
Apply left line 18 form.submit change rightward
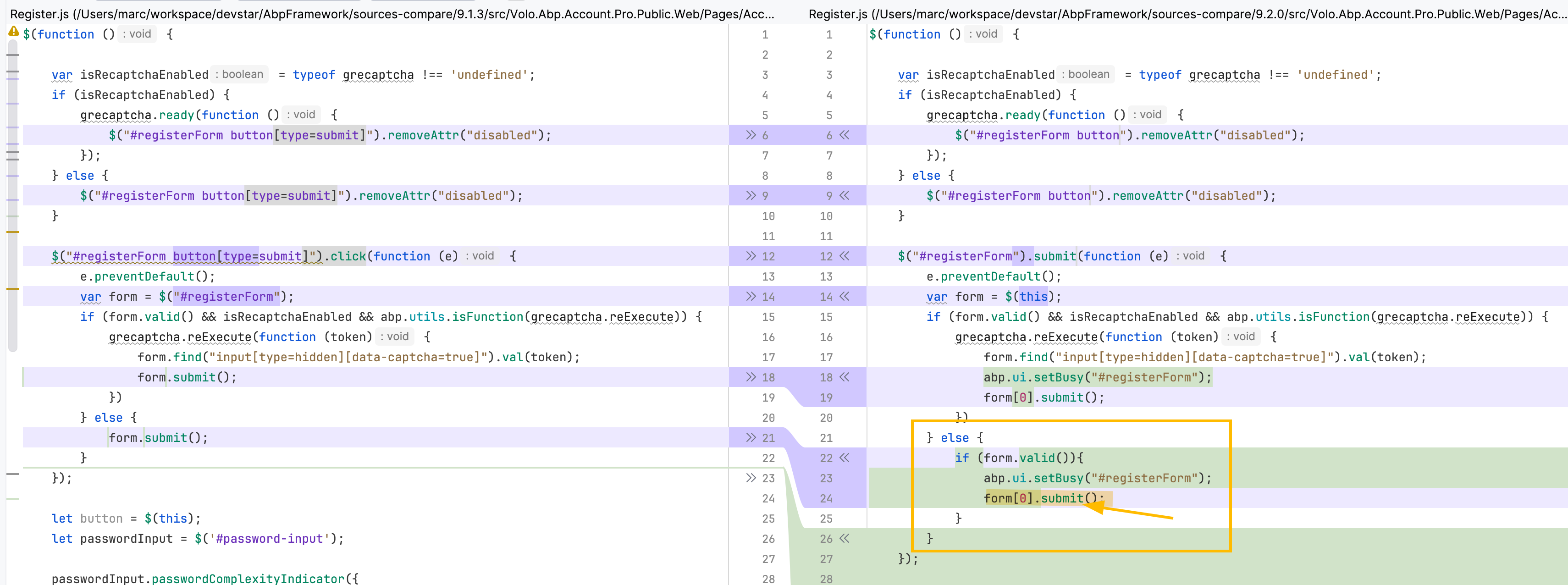pos(751,377)
